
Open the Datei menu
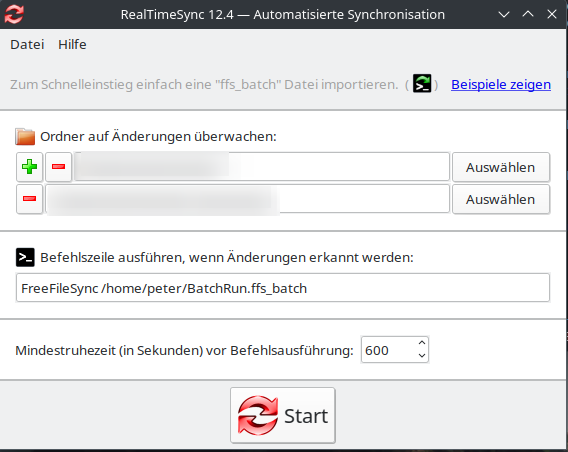pyautogui.click(x=27, y=45)
